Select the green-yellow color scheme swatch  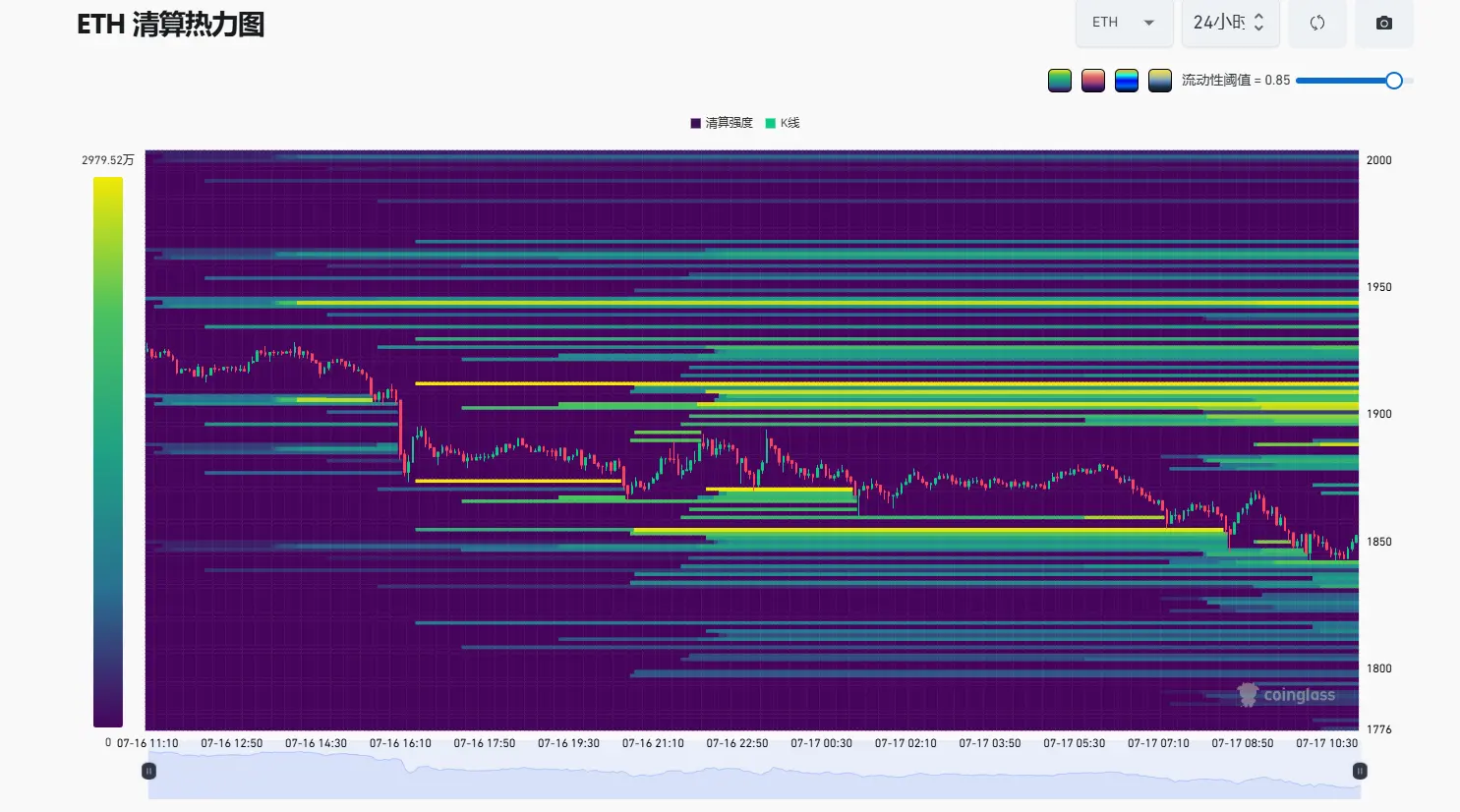(x=1060, y=81)
